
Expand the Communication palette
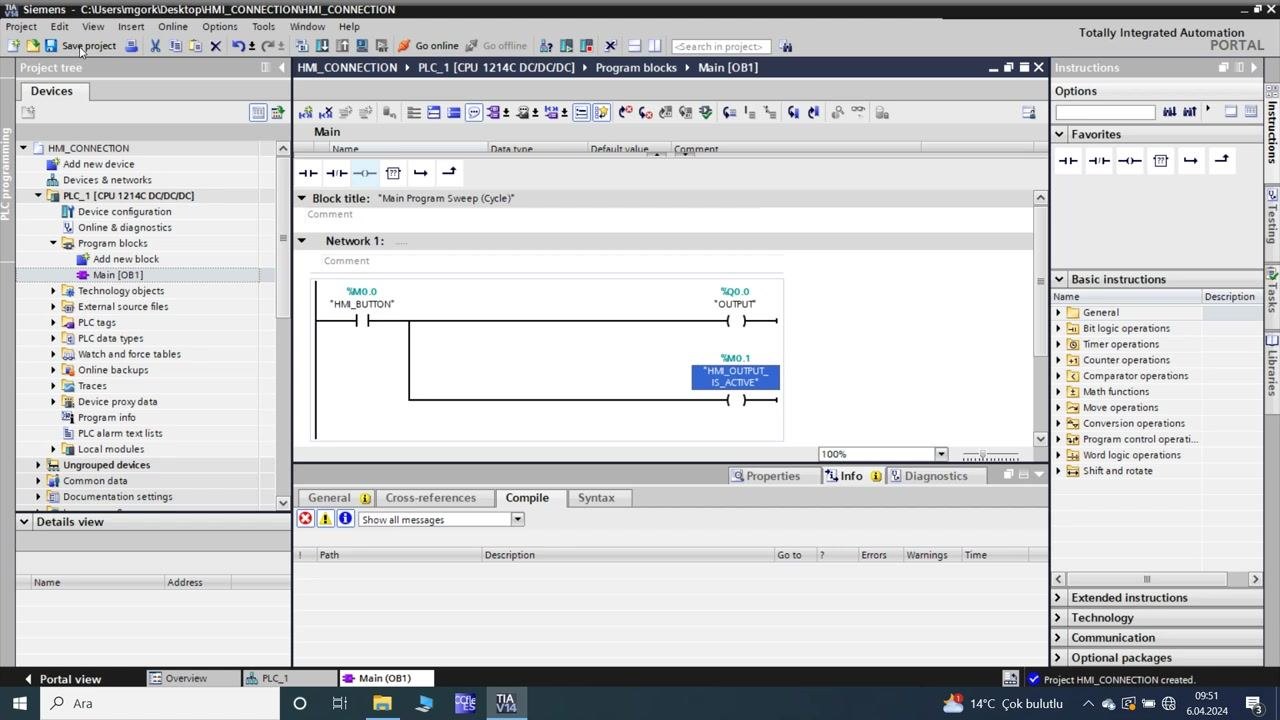[x=1059, y=638]
